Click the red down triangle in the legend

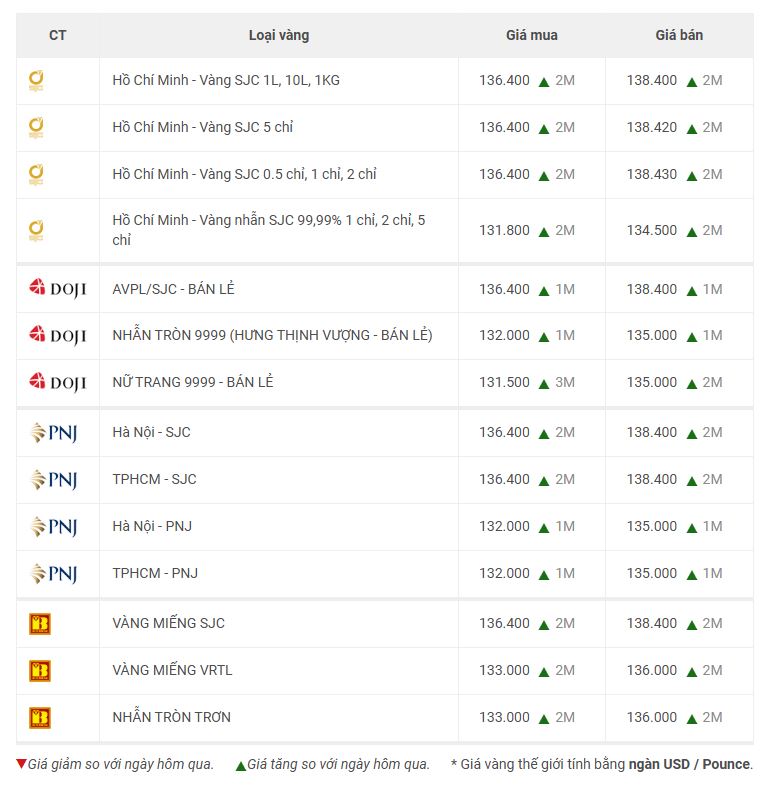click(x=21, y=764)
